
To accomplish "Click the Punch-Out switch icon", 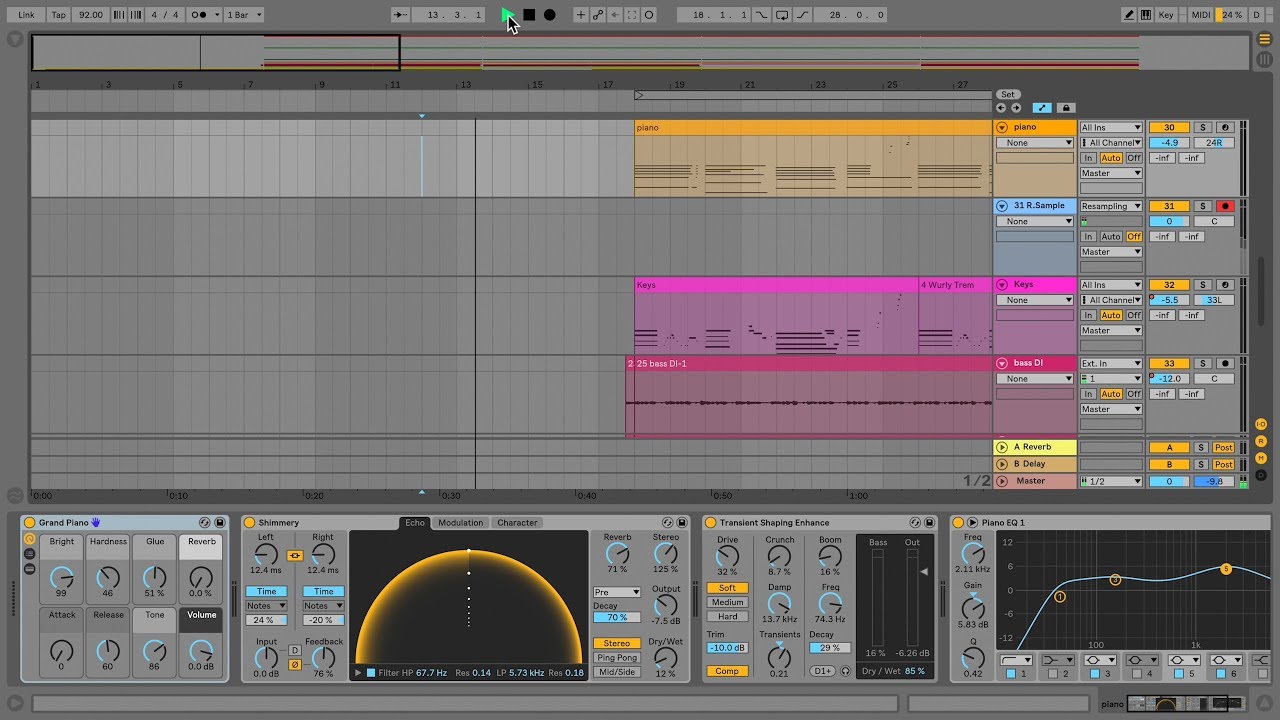I will [x=802, y=15].
